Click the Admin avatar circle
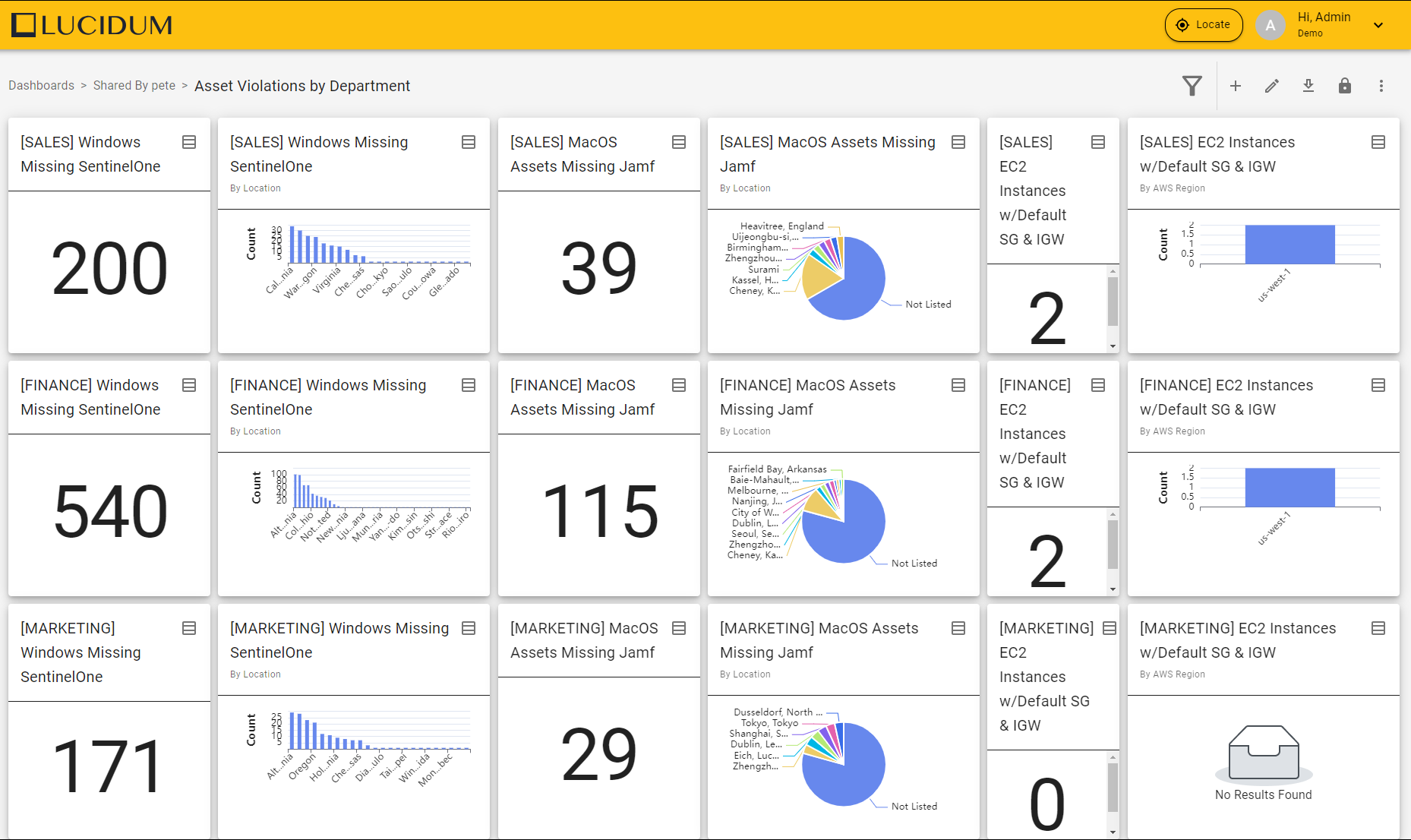 (x=1271, y=25)
